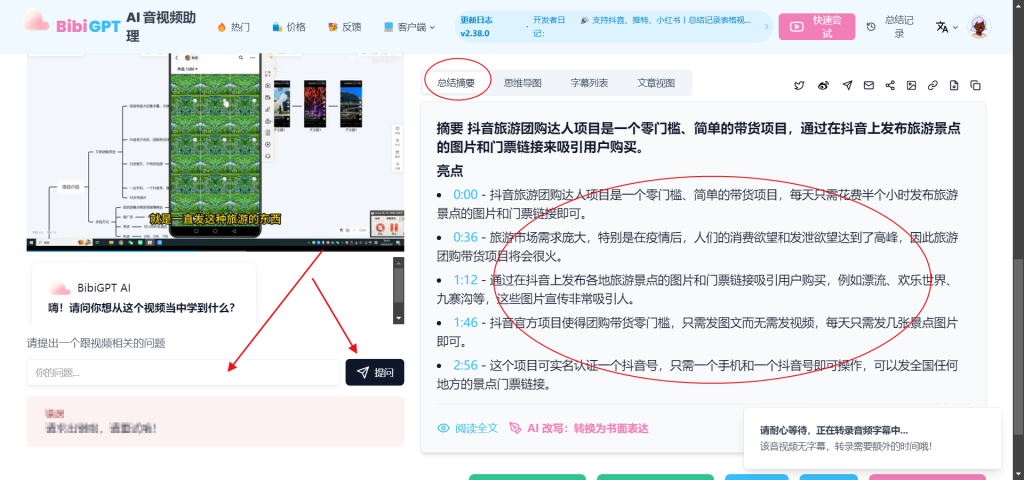The height and width of the screenshot is (480, 1024).
Task: Click the share nodes icon
Action: 889,86
